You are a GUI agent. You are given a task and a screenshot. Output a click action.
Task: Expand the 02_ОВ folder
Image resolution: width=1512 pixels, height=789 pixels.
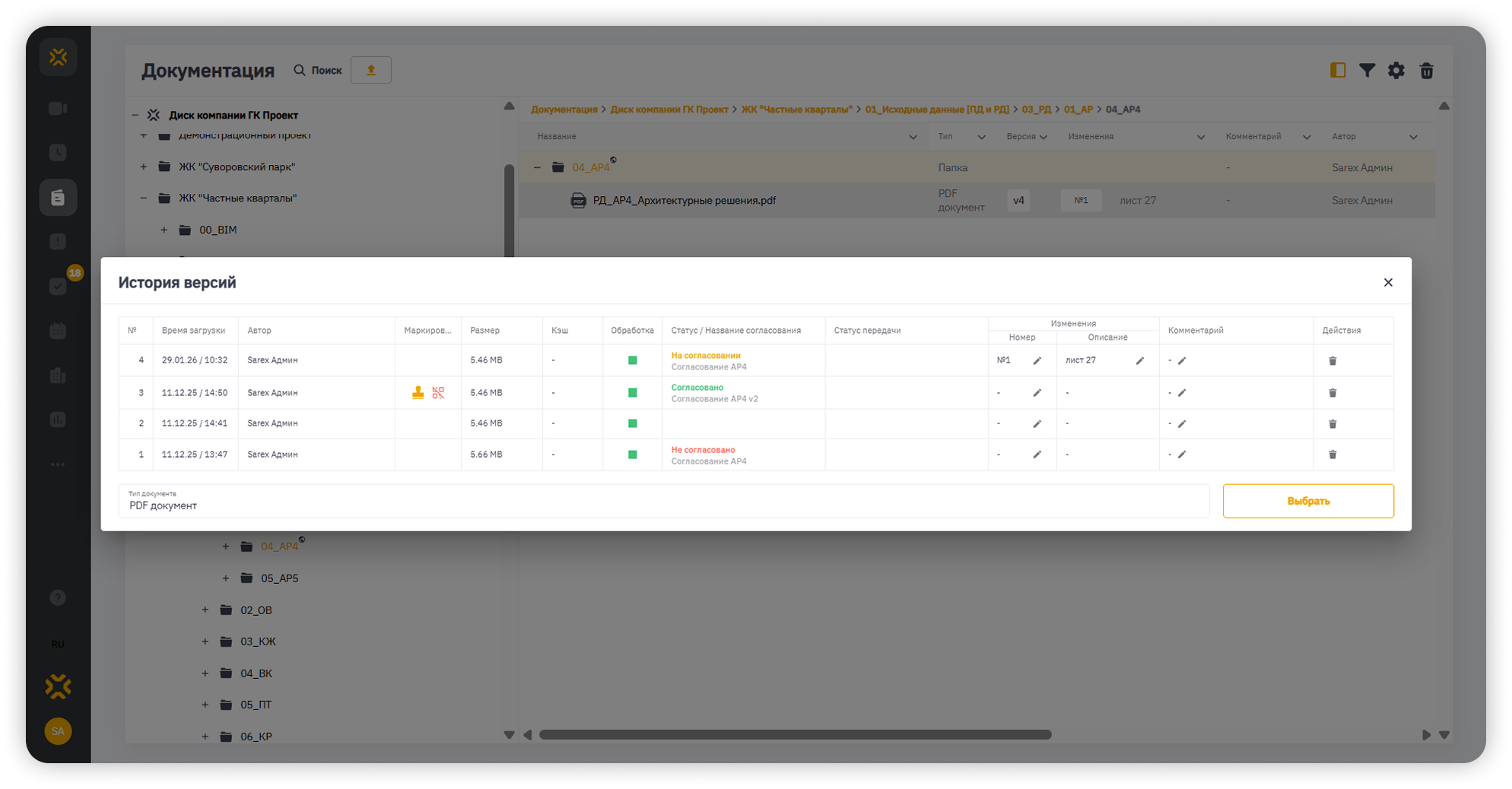(x=205, y=610)
